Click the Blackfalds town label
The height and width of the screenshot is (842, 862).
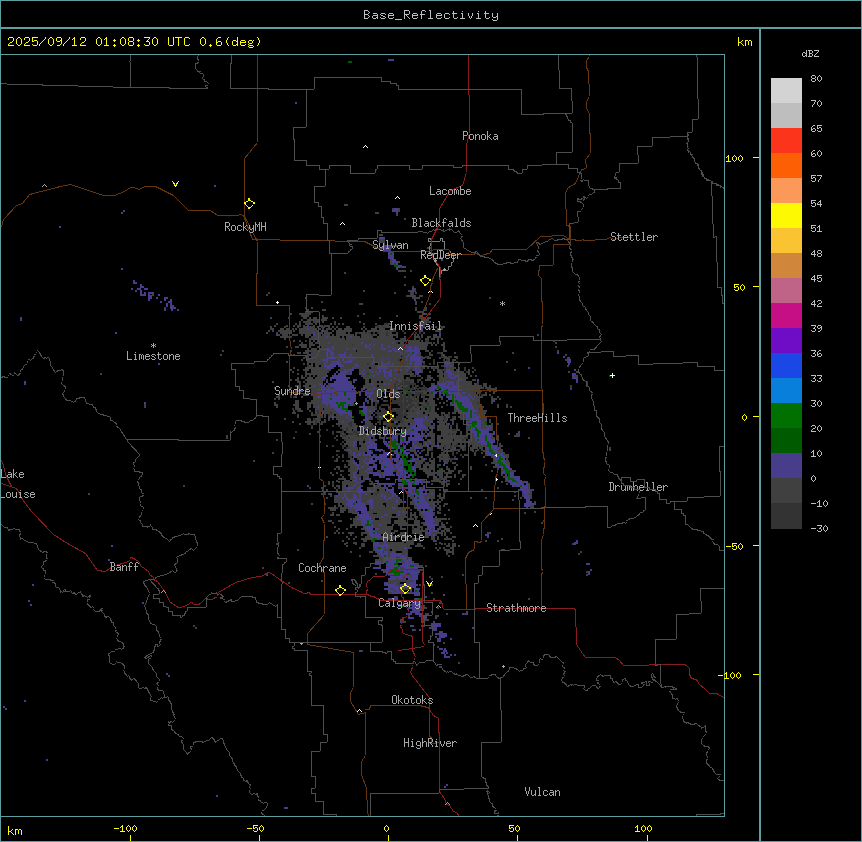(441, 223)
